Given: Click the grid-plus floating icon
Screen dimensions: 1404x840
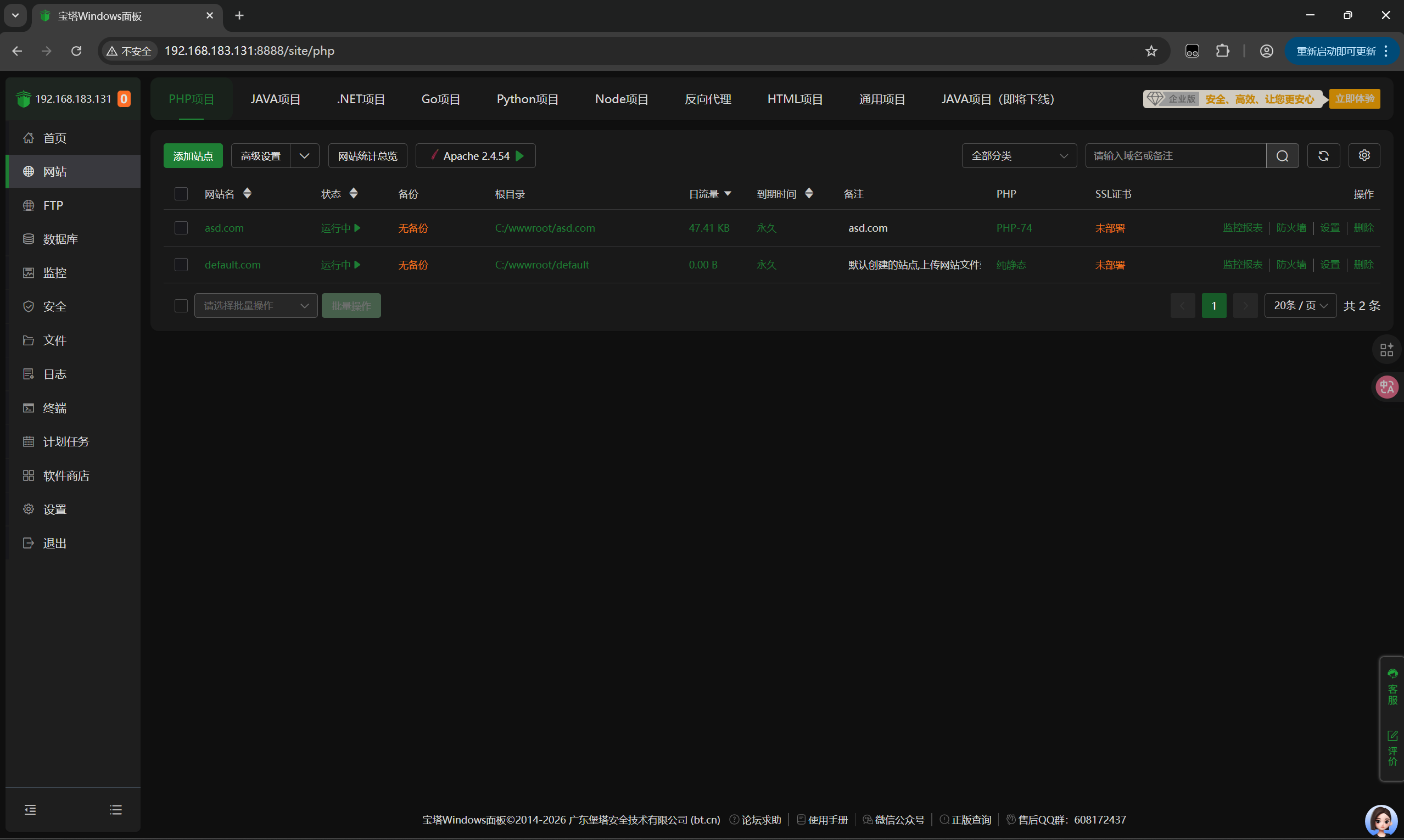Looking at the screenshot, I should click(x=1386, y=350).
